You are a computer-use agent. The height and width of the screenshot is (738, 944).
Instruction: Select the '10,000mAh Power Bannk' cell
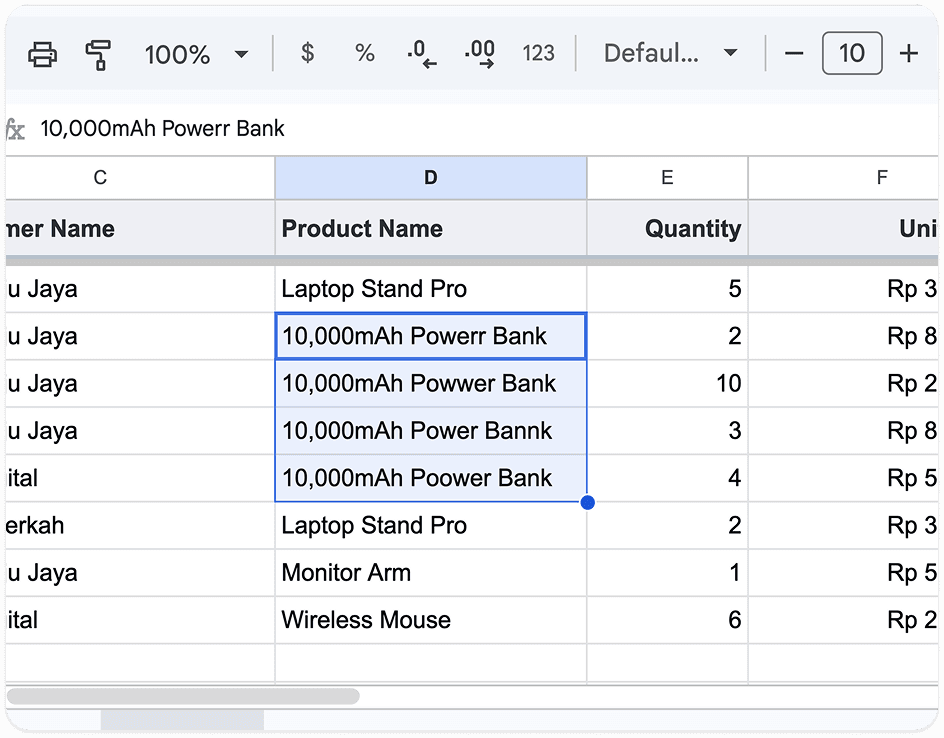pos(430,431)
